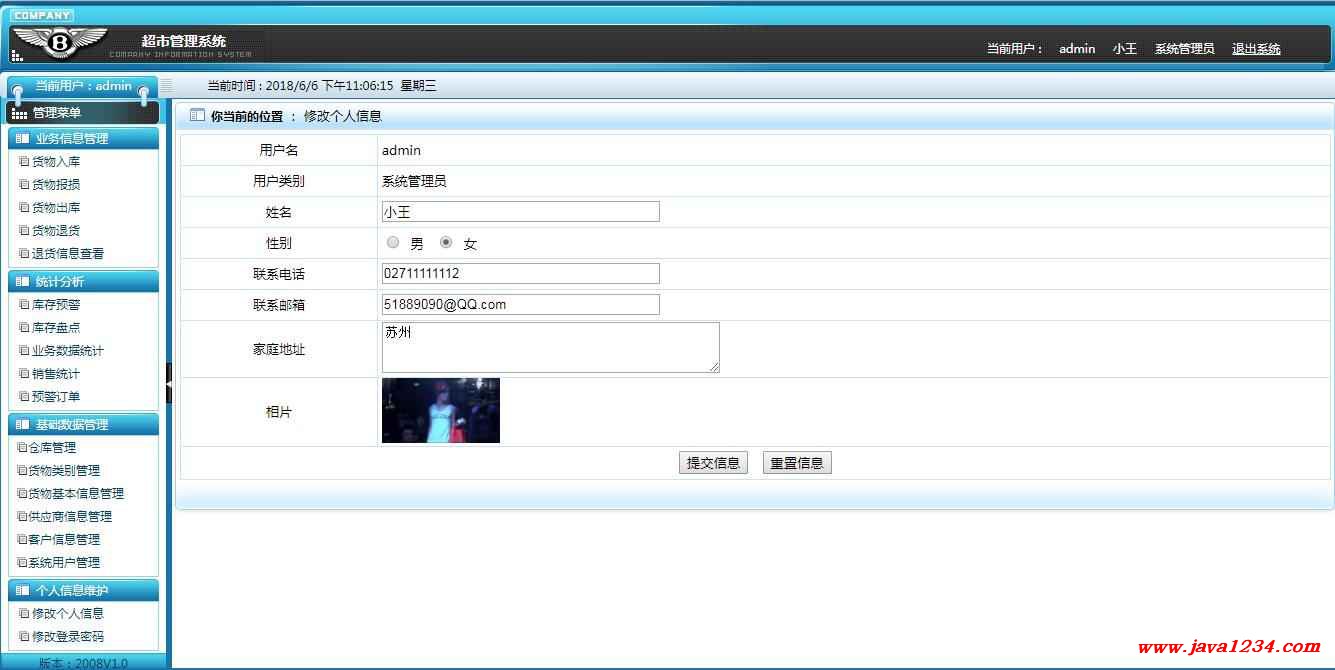1335x670 pixels.
Task: Click the icon beside 修改登录密码
Action: point(24,636)
